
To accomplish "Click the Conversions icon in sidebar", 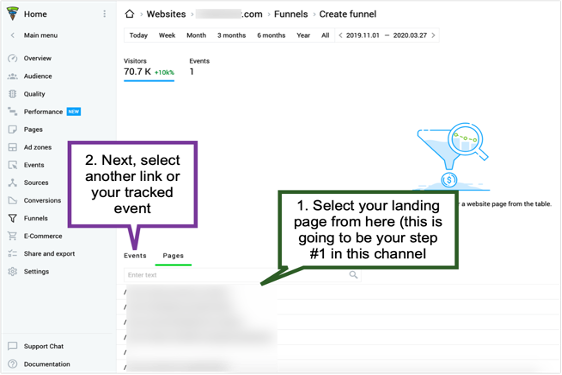I will tap(13, 200).
